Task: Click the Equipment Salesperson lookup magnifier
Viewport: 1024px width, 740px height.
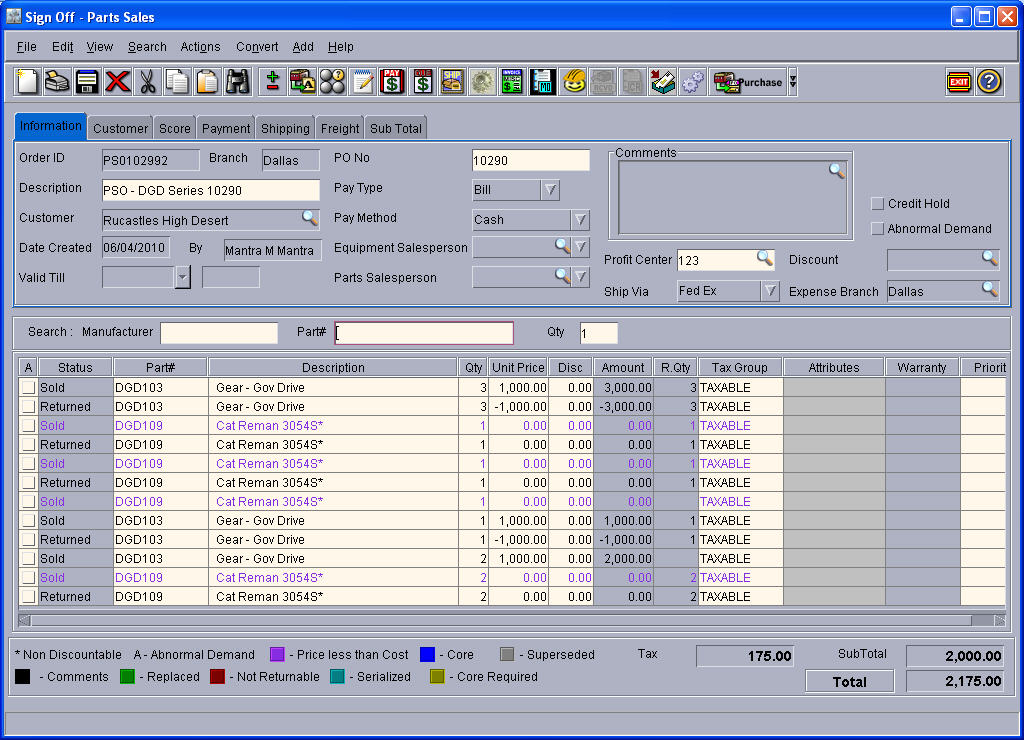Action: tap(562, 245)
